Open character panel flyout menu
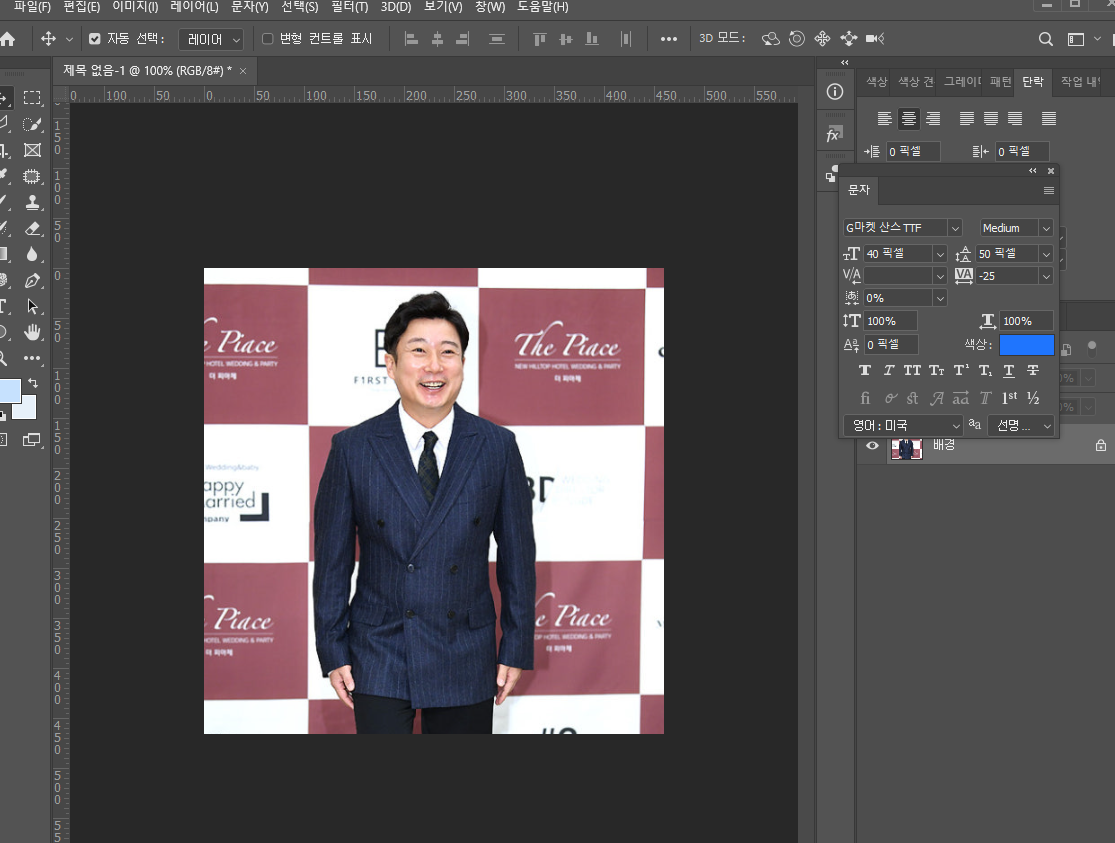1115x843 pixels. click(1048, 191)
